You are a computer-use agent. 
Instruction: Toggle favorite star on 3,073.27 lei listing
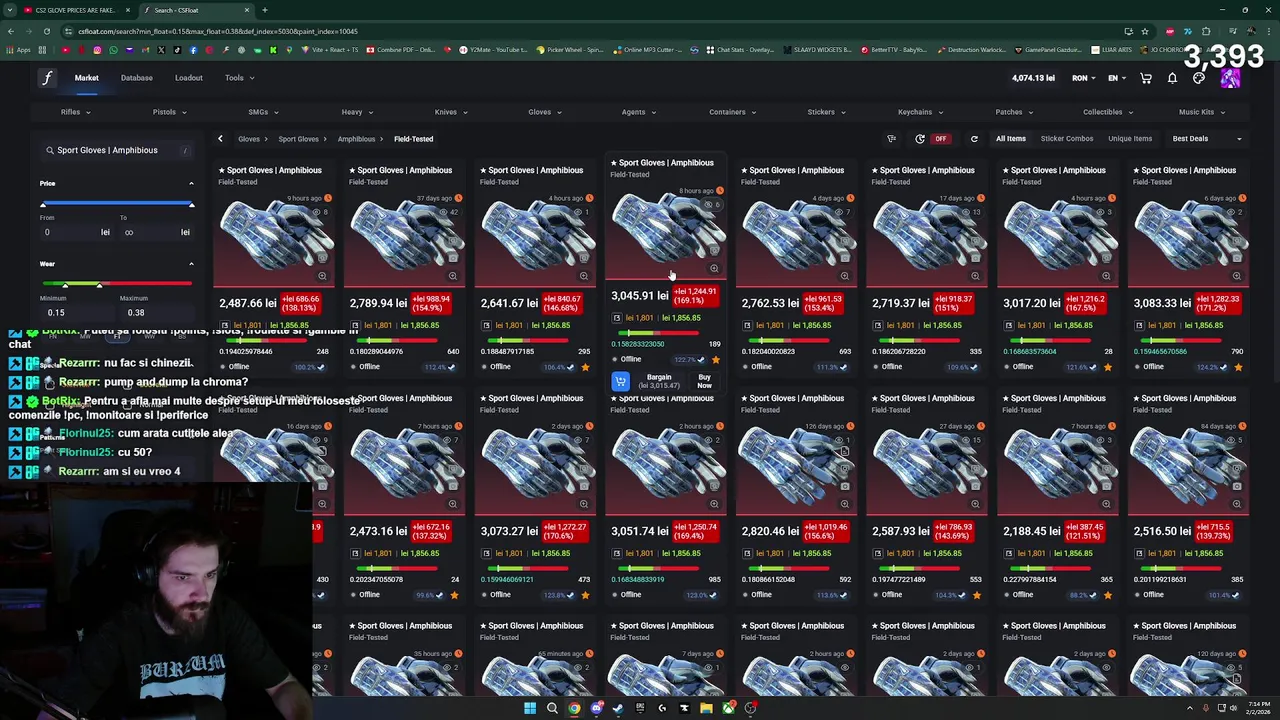[585, 595]
